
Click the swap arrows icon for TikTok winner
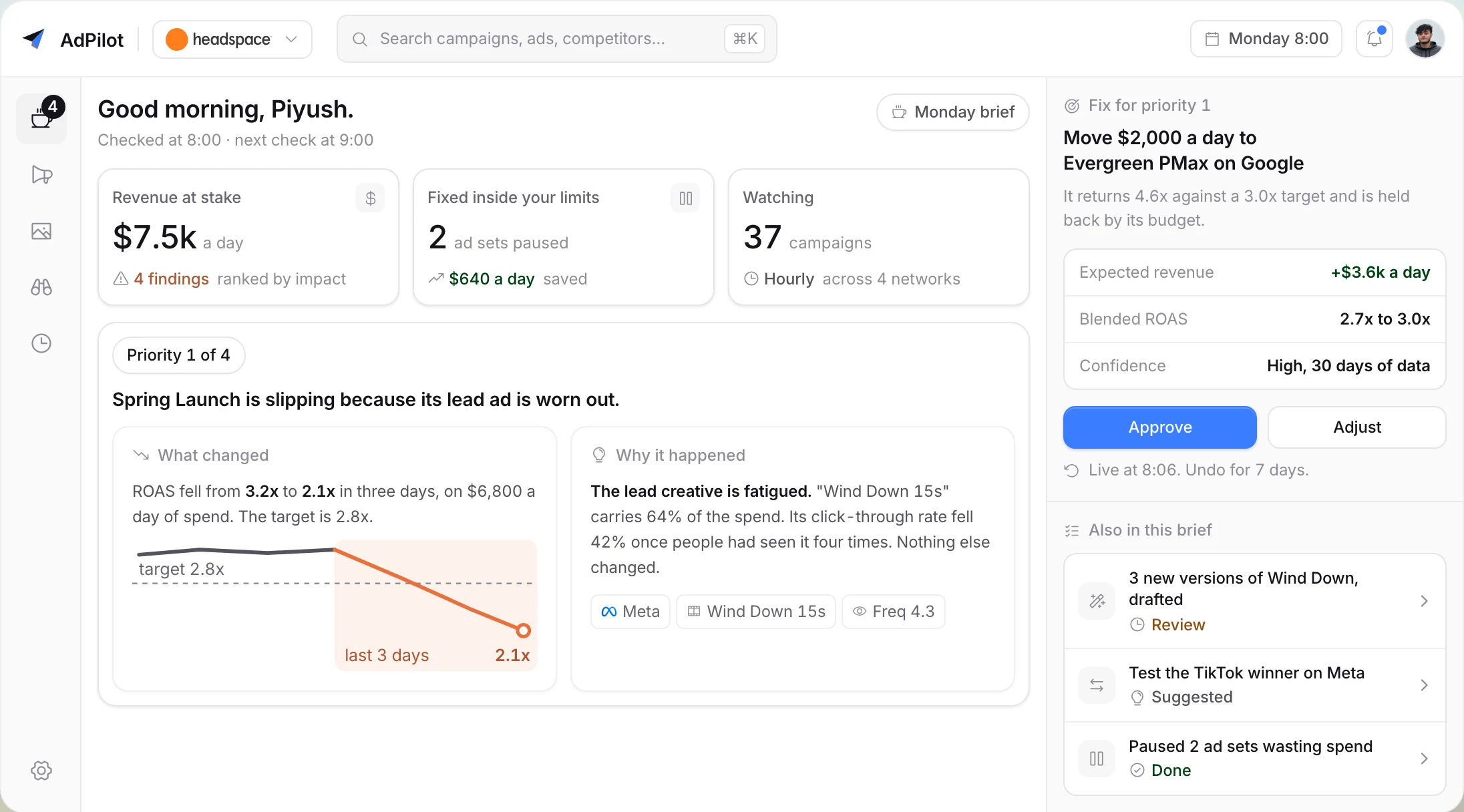click(1097, 685)
